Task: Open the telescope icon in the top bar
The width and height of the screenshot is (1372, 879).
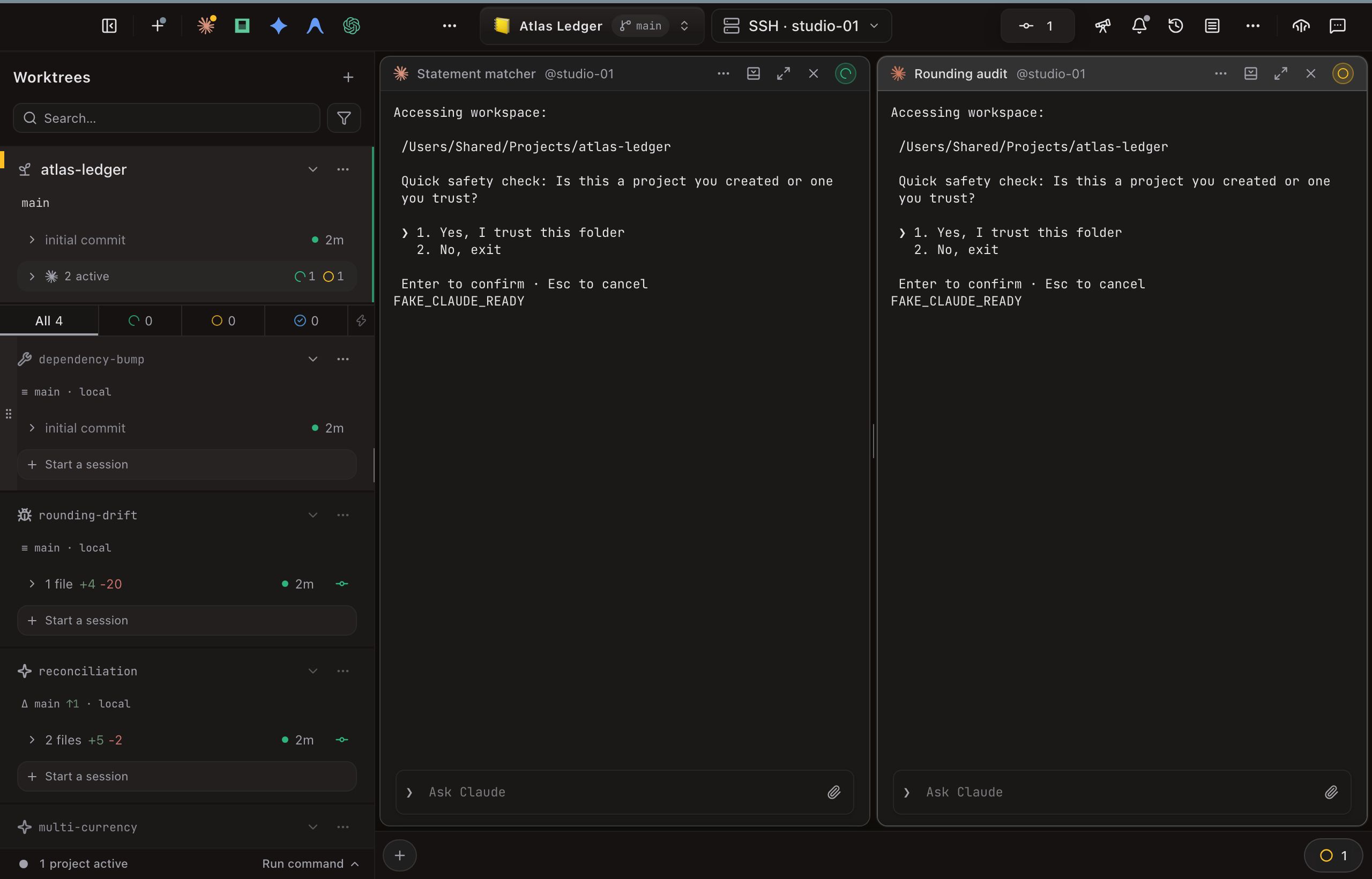Action: [x=1102, y=26]
